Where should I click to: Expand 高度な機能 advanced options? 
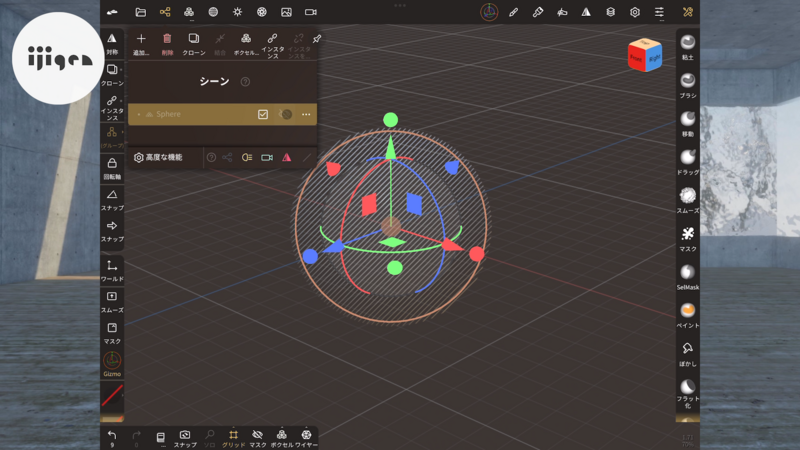coord(158,157)
